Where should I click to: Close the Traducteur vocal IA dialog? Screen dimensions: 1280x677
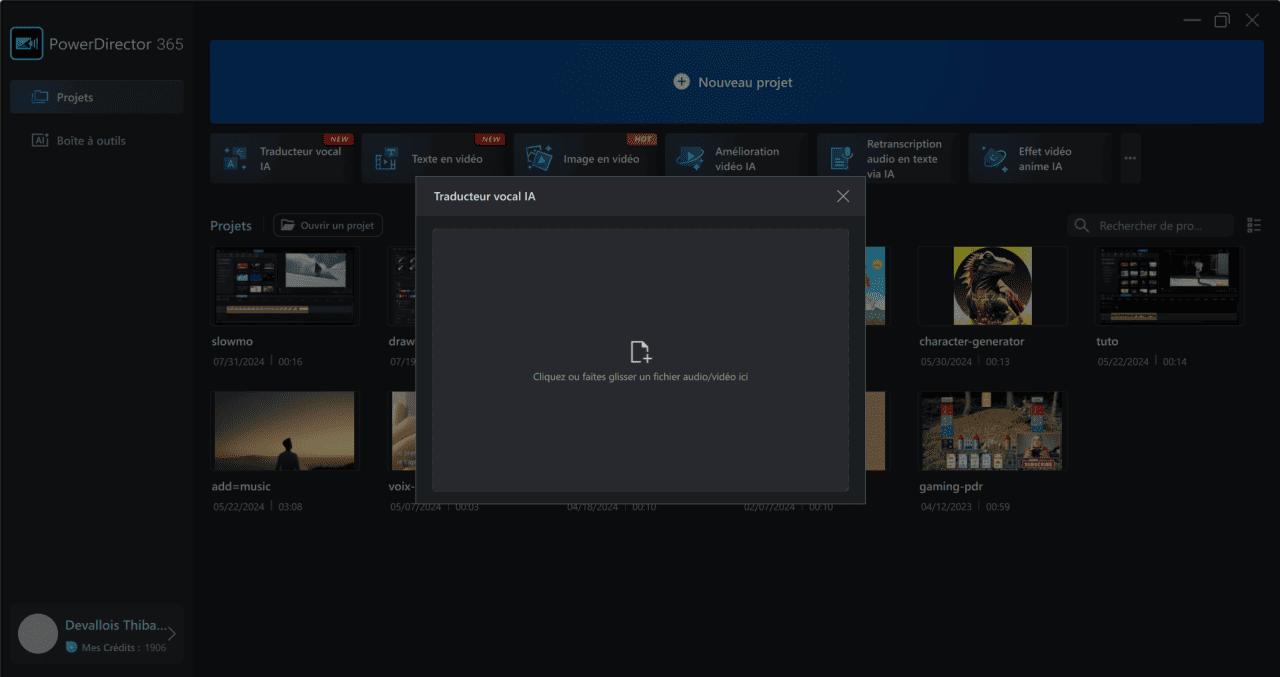coord(843,196)
